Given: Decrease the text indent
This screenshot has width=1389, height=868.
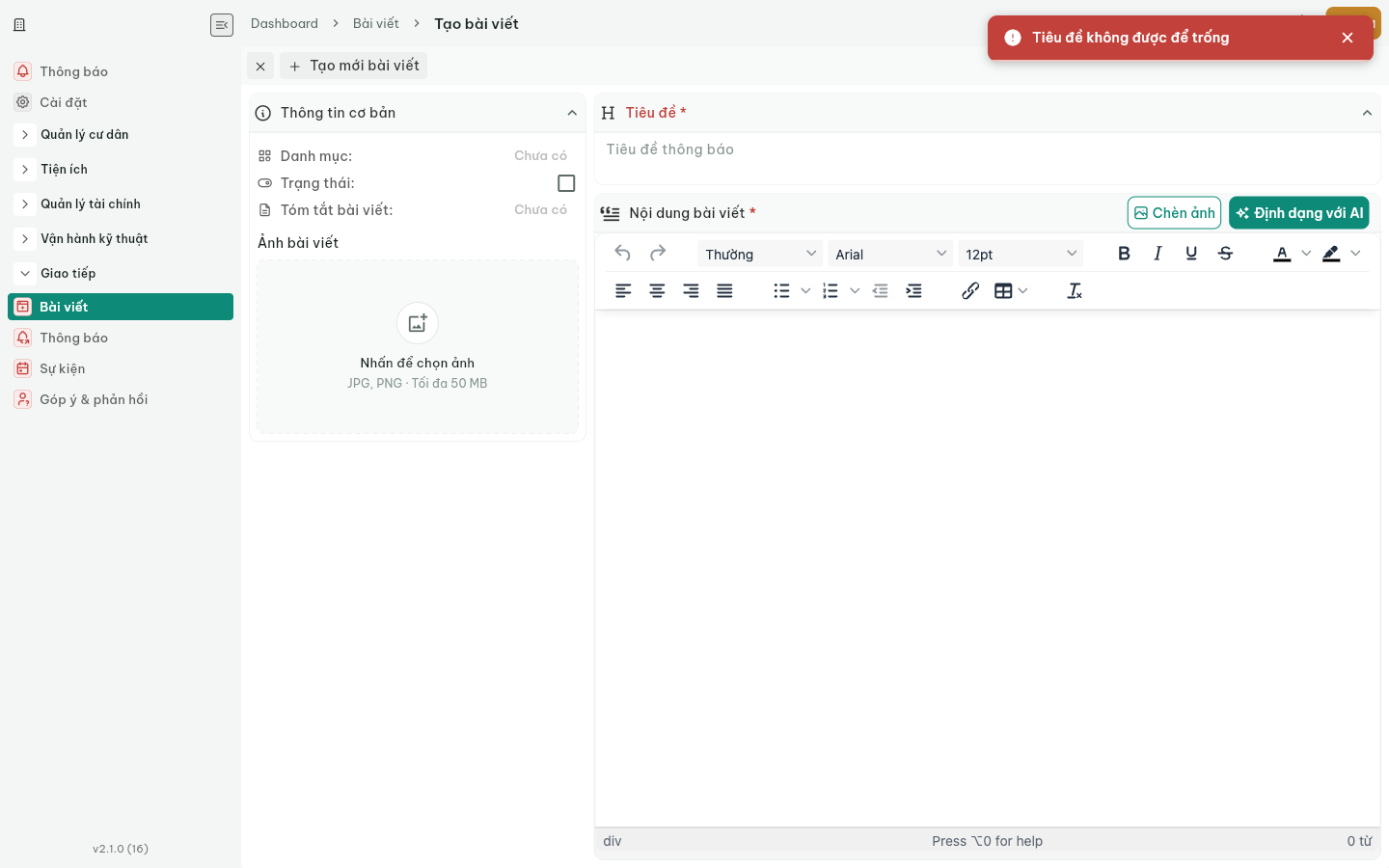Looking at the screenshot, I should pos(880,290).
